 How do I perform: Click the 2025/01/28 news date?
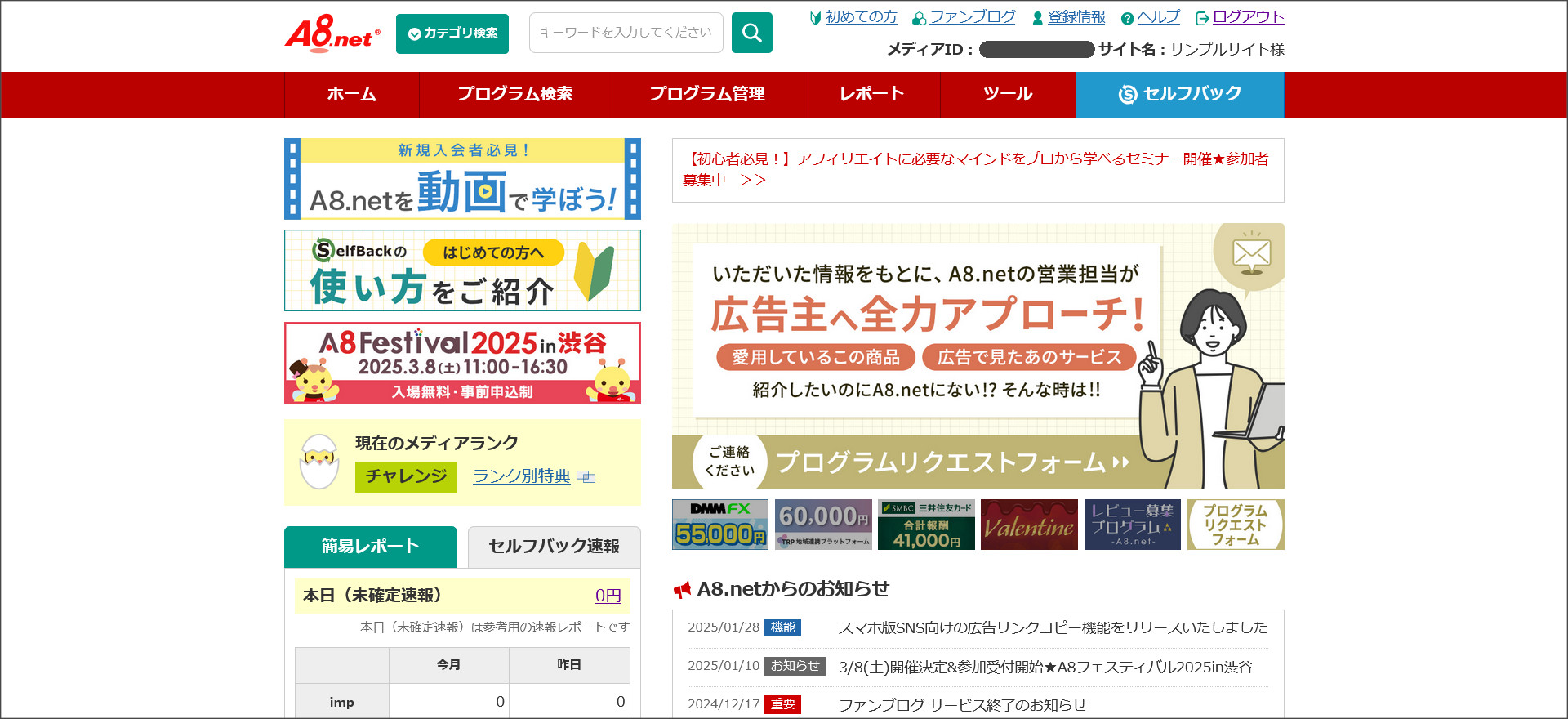click(x=724, y=627)
